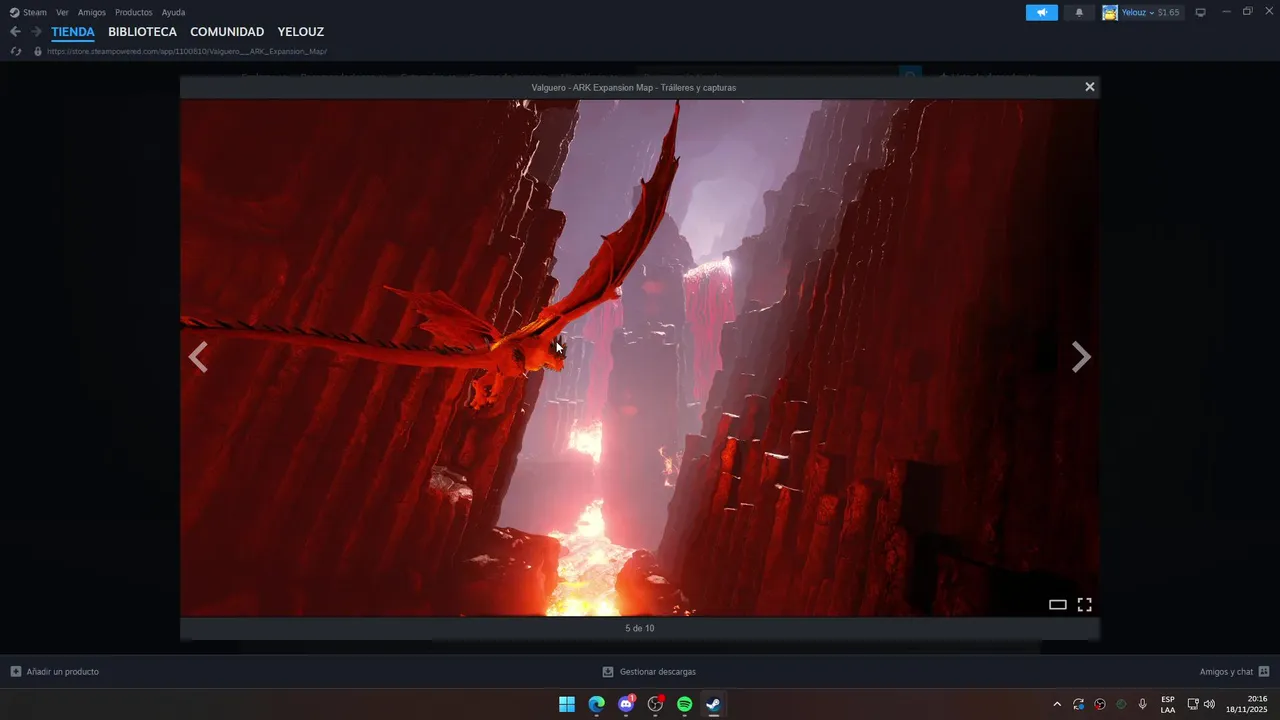
Task: Switch to the TIENDA tab
Action: tap(73, 32)
